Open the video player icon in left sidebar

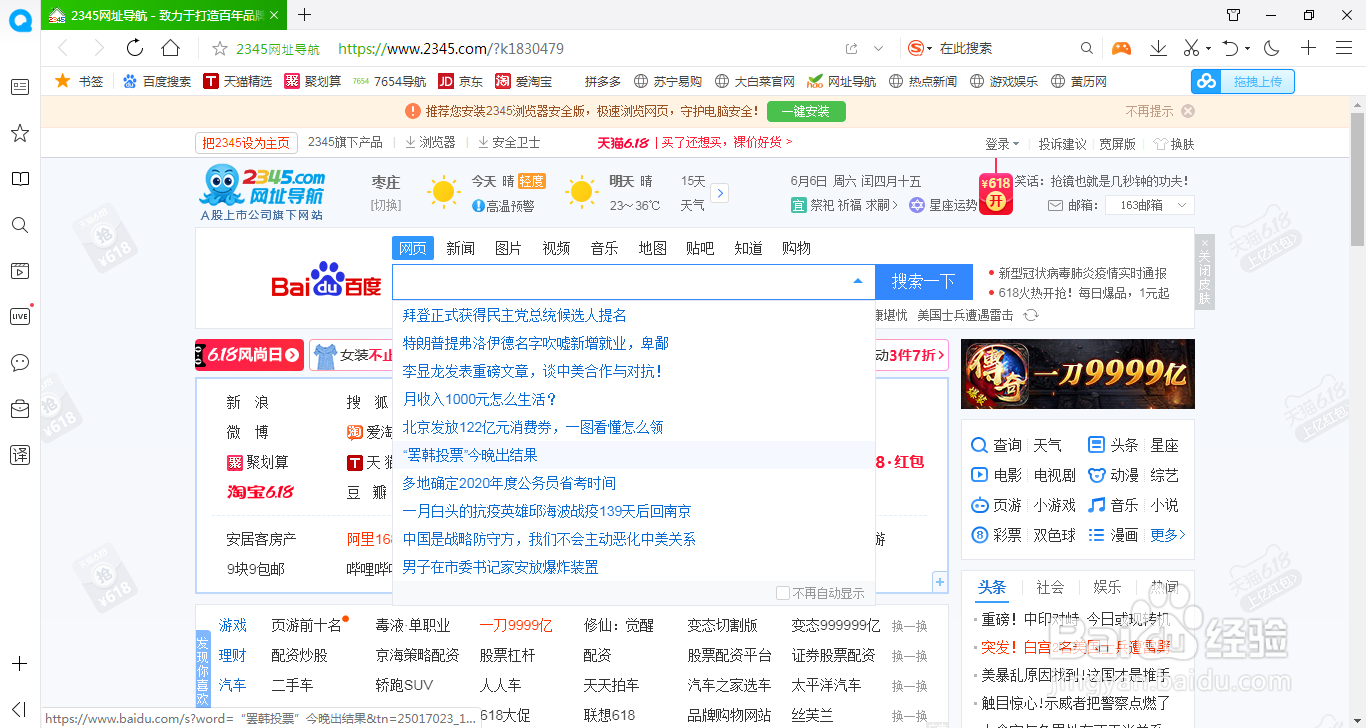[x=19, y=270]
